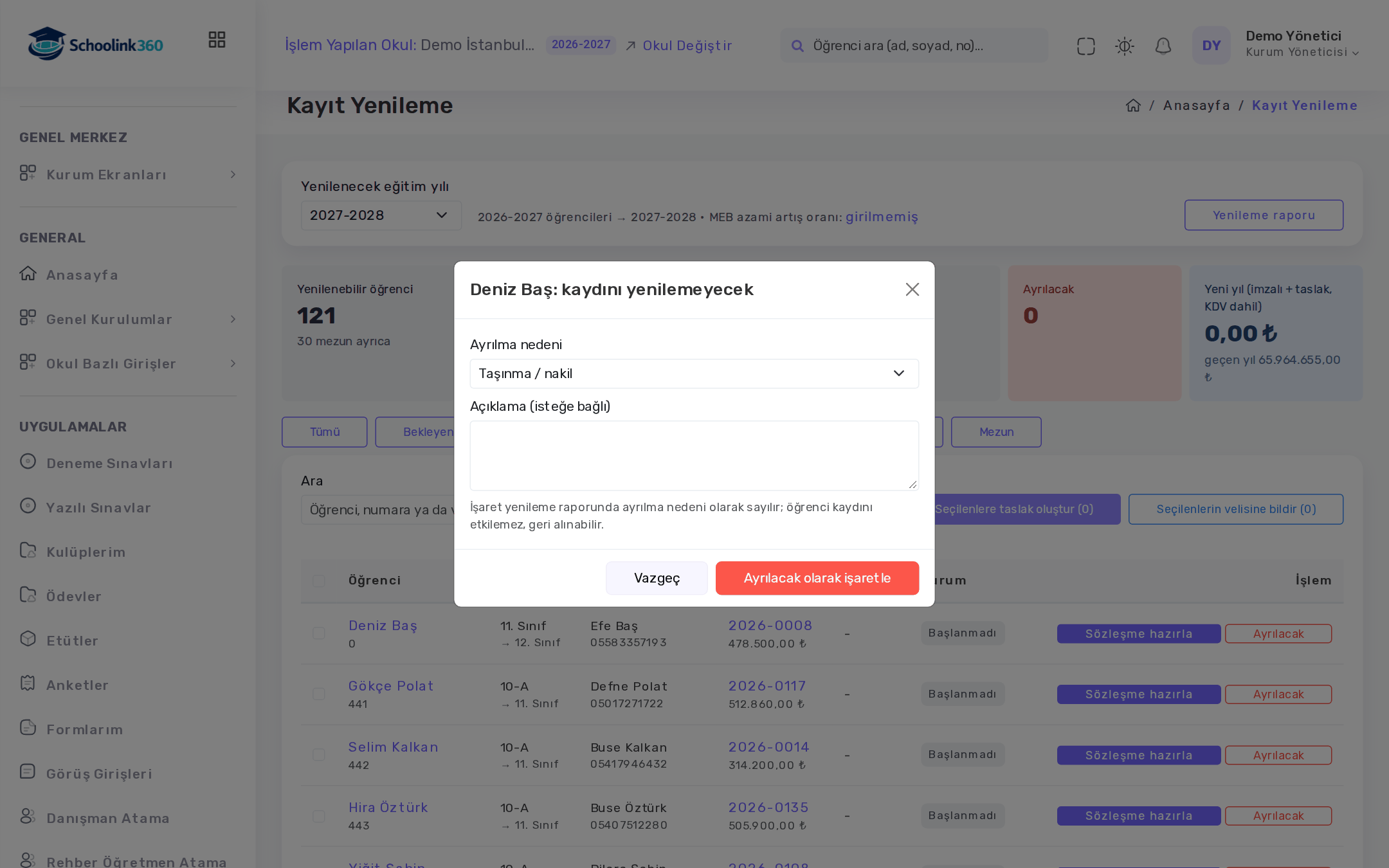This screenshot has width=1389, height=868.
Task: Check the Selim Kalkan row checkbox
Action: pyautogui.click(x=318, y=755)
